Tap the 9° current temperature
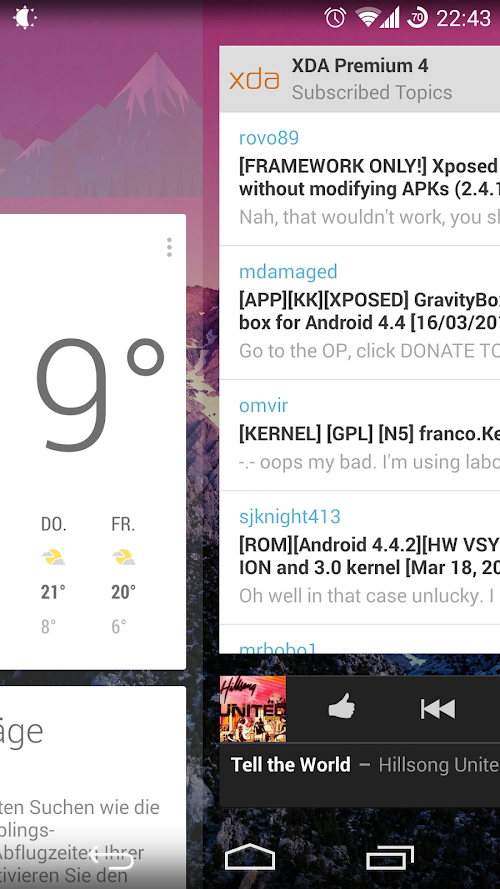 [100, 394]
